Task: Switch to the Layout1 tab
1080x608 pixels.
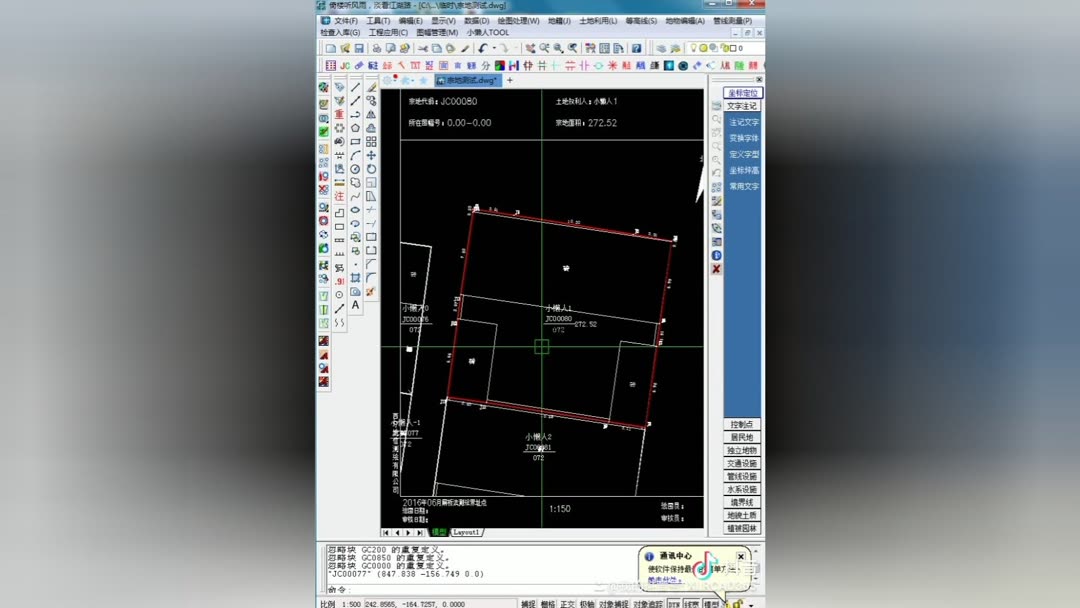Action: point(467,531)
